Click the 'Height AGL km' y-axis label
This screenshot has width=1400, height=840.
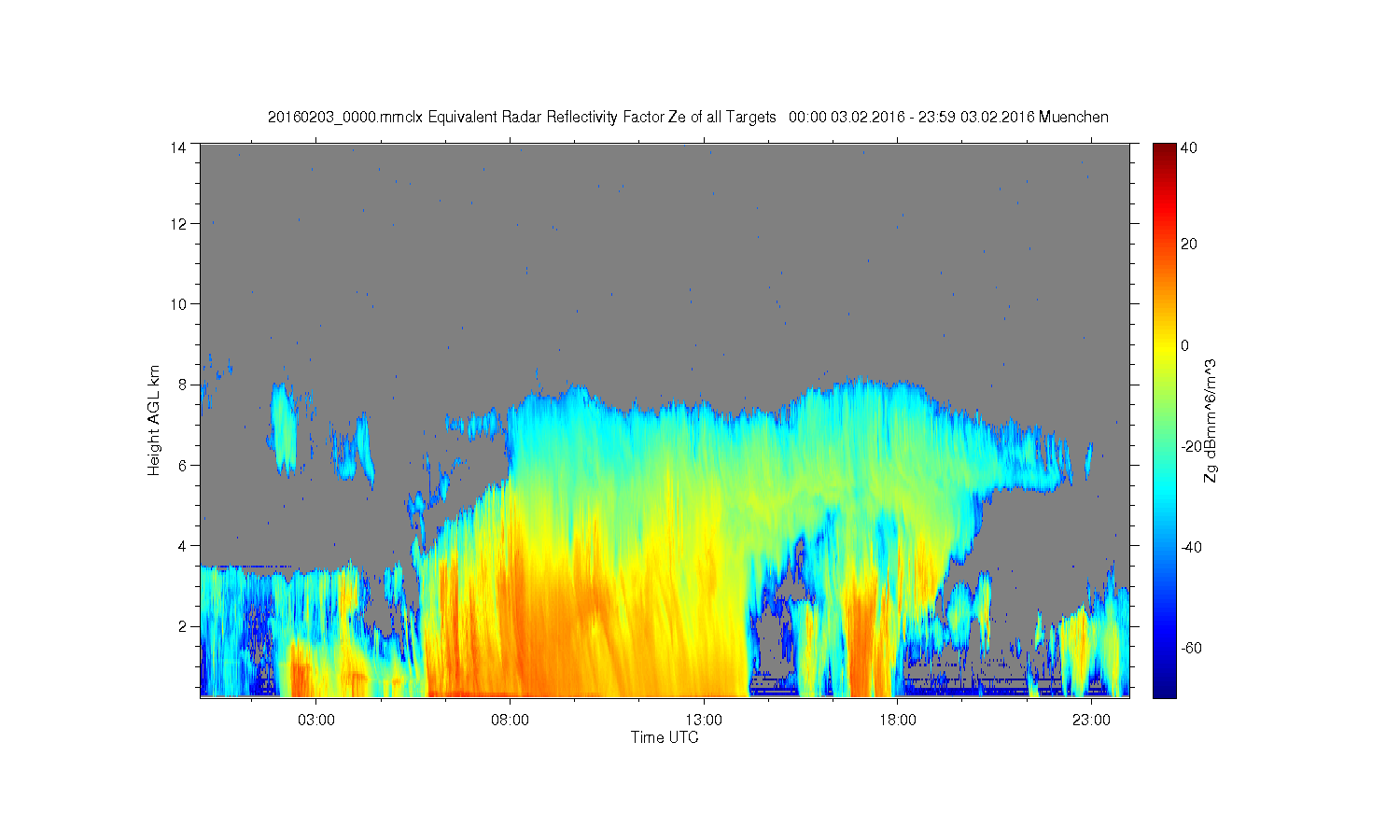154,420
